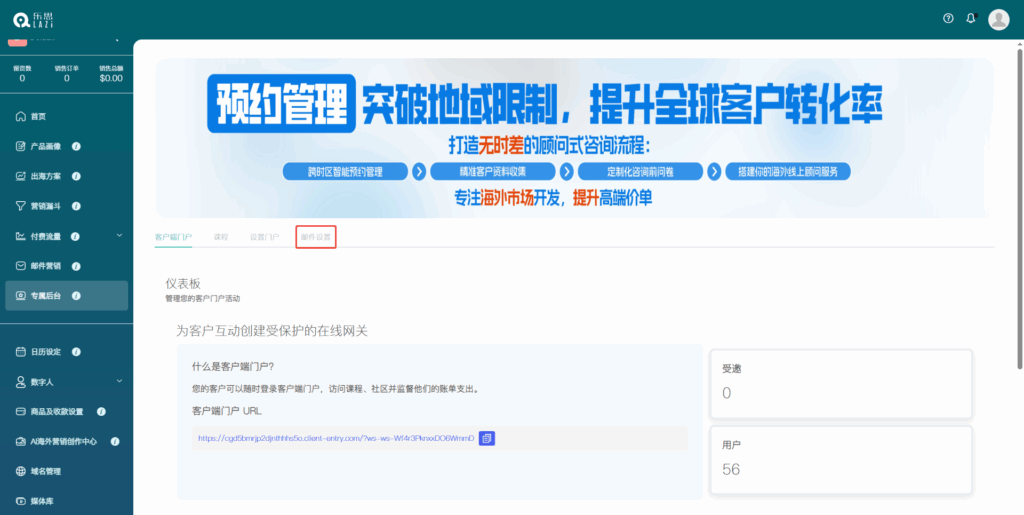Viewport: 1024px width, 515px height.
Task: Open the client portal URL link
Action: (335, 438)
